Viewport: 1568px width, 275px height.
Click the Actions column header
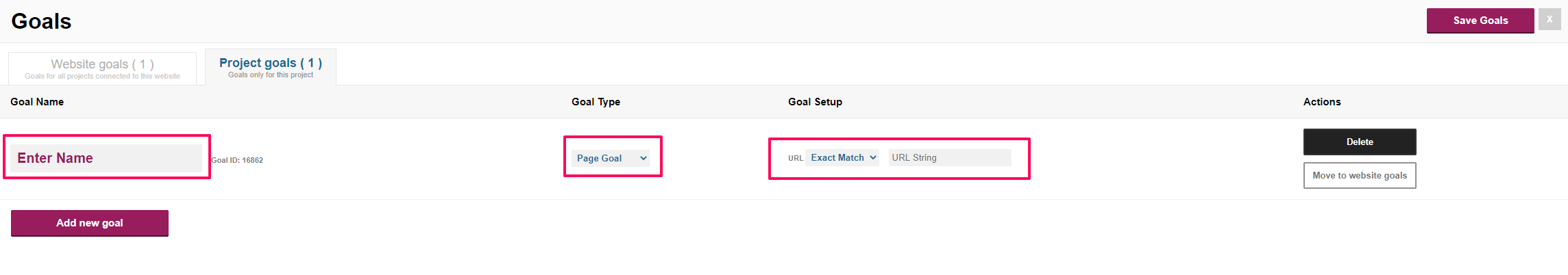[1322, 101]
